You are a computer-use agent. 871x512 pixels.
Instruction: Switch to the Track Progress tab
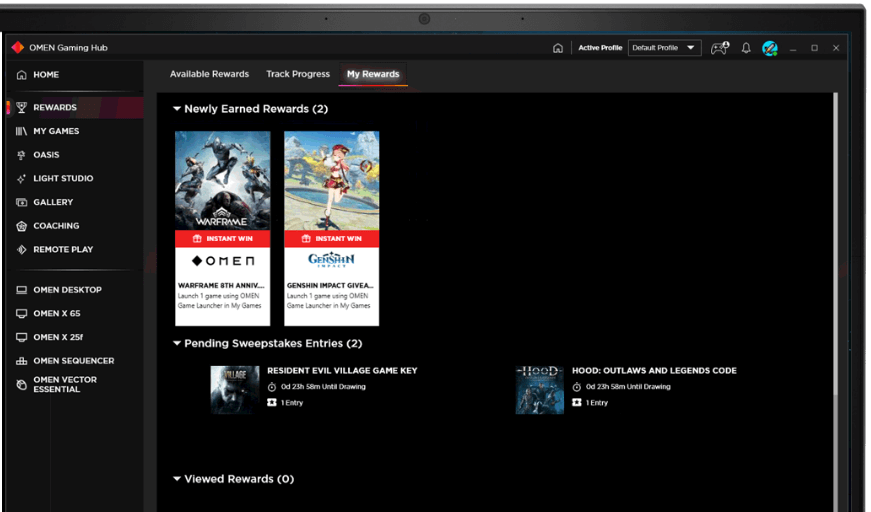pos(298,74)
